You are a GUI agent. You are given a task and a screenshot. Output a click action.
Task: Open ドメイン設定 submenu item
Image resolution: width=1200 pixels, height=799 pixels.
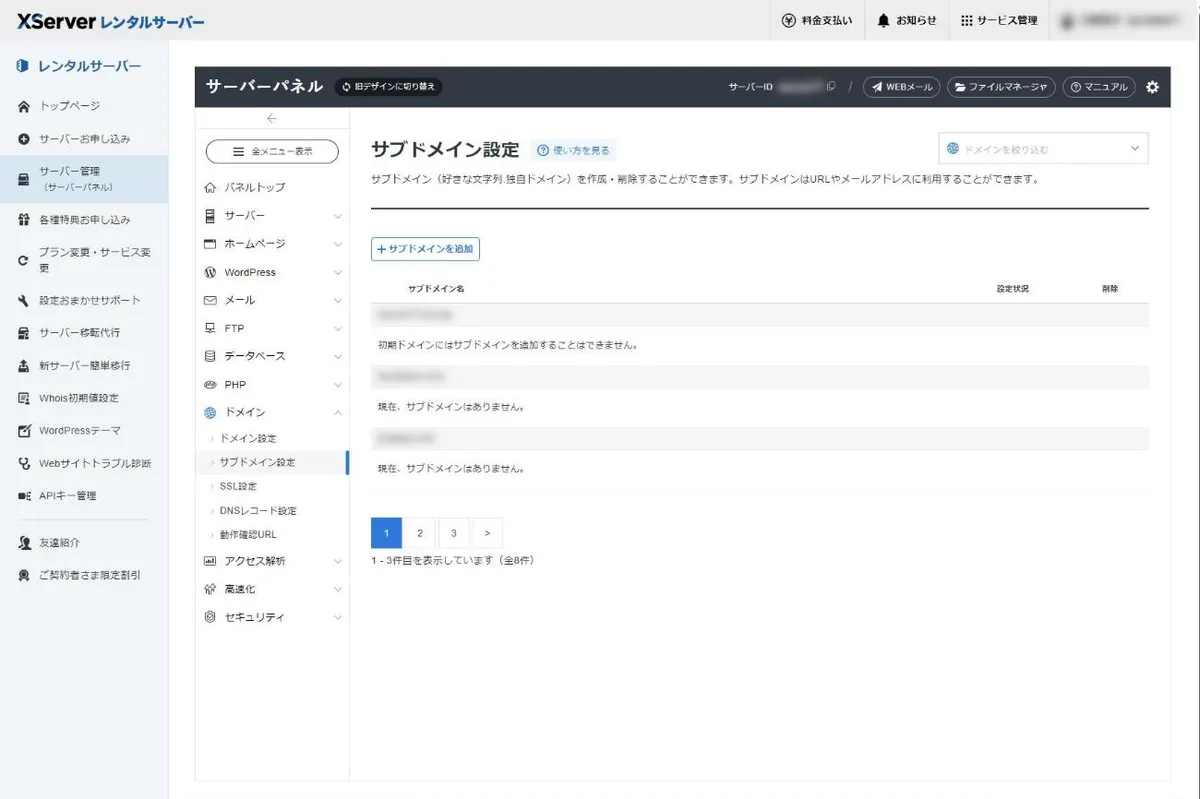point(247,439)
